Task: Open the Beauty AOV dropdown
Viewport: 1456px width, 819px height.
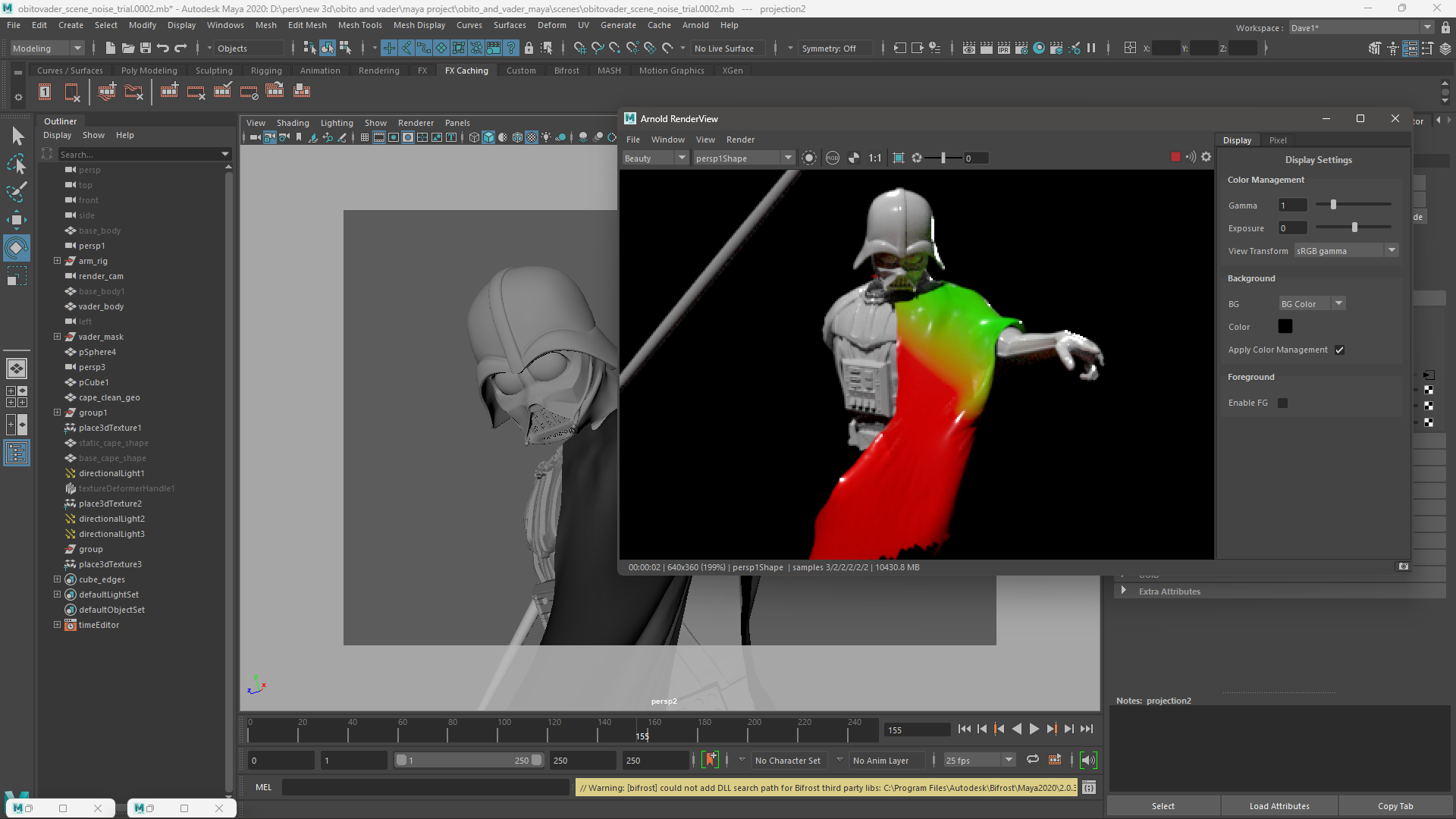Action: click(x=654, y=158)
